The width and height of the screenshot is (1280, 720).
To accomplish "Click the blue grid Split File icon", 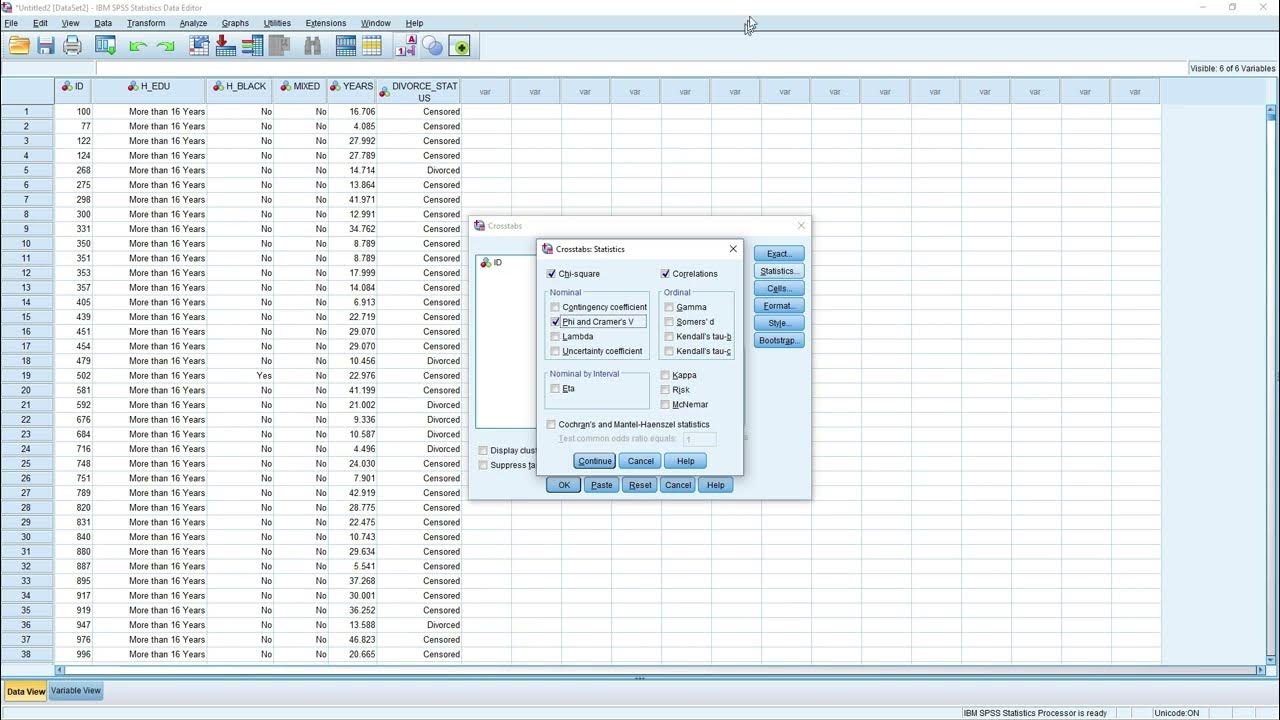I will pos(346,45).
